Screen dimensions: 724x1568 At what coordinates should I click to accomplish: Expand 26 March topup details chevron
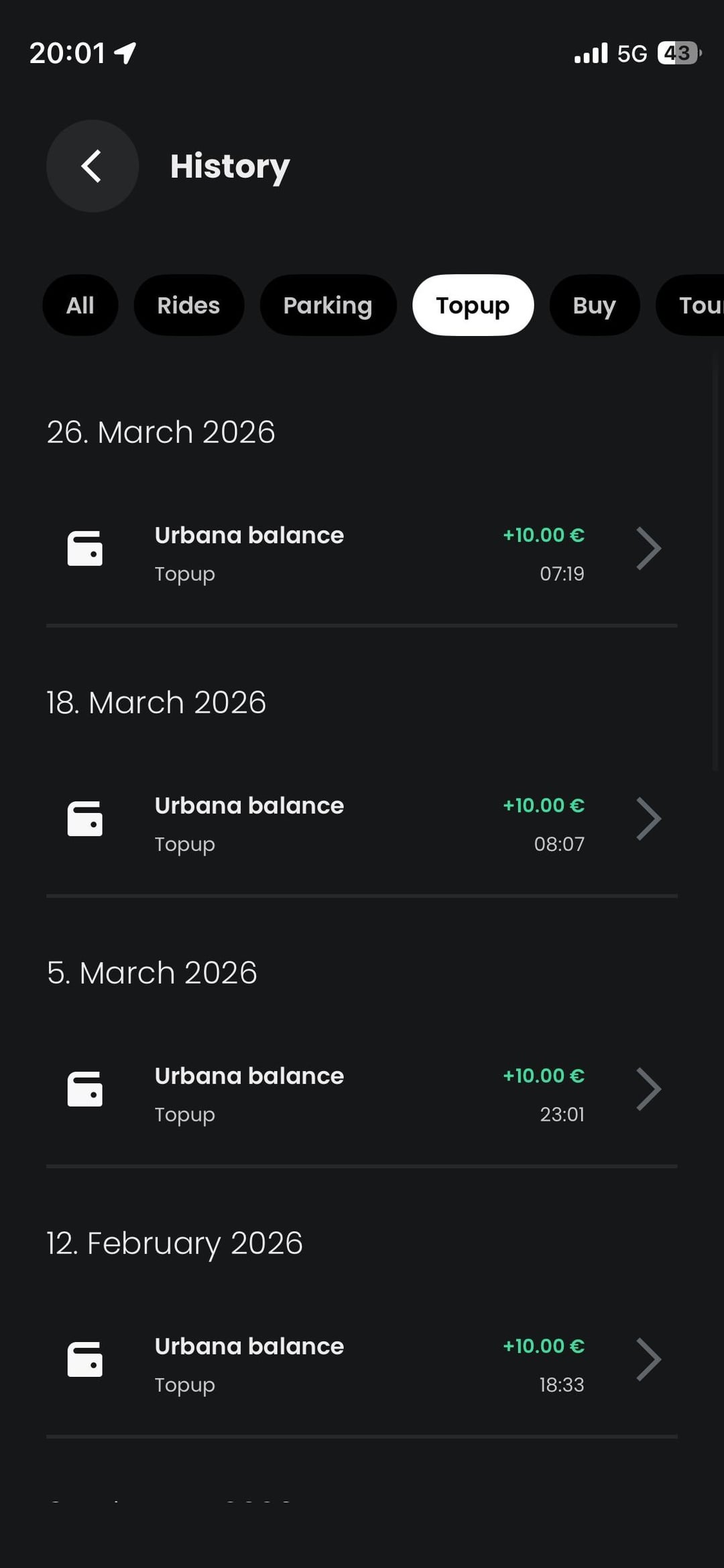pos(648,549)
